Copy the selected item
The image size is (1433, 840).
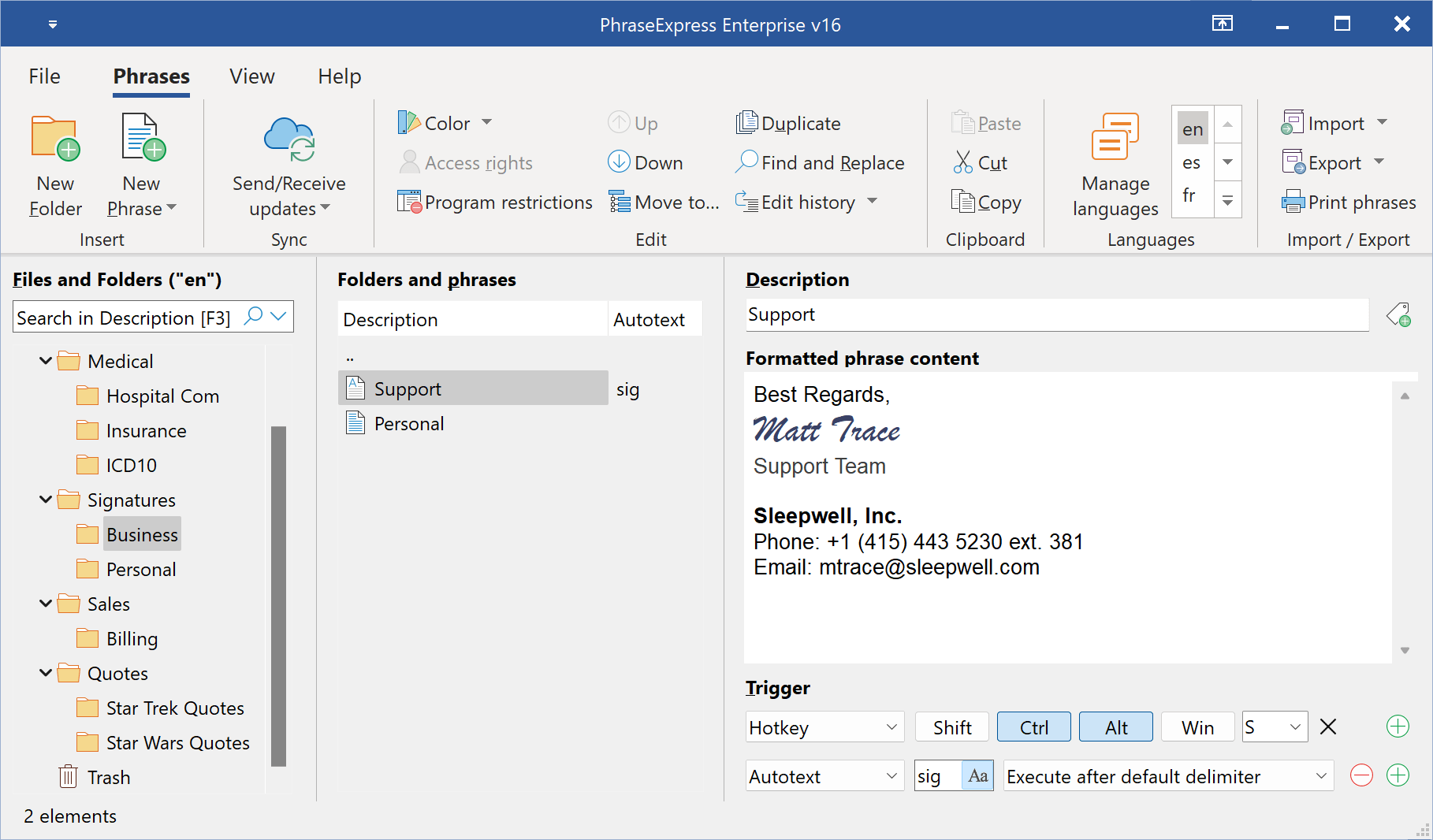[986, 202]
